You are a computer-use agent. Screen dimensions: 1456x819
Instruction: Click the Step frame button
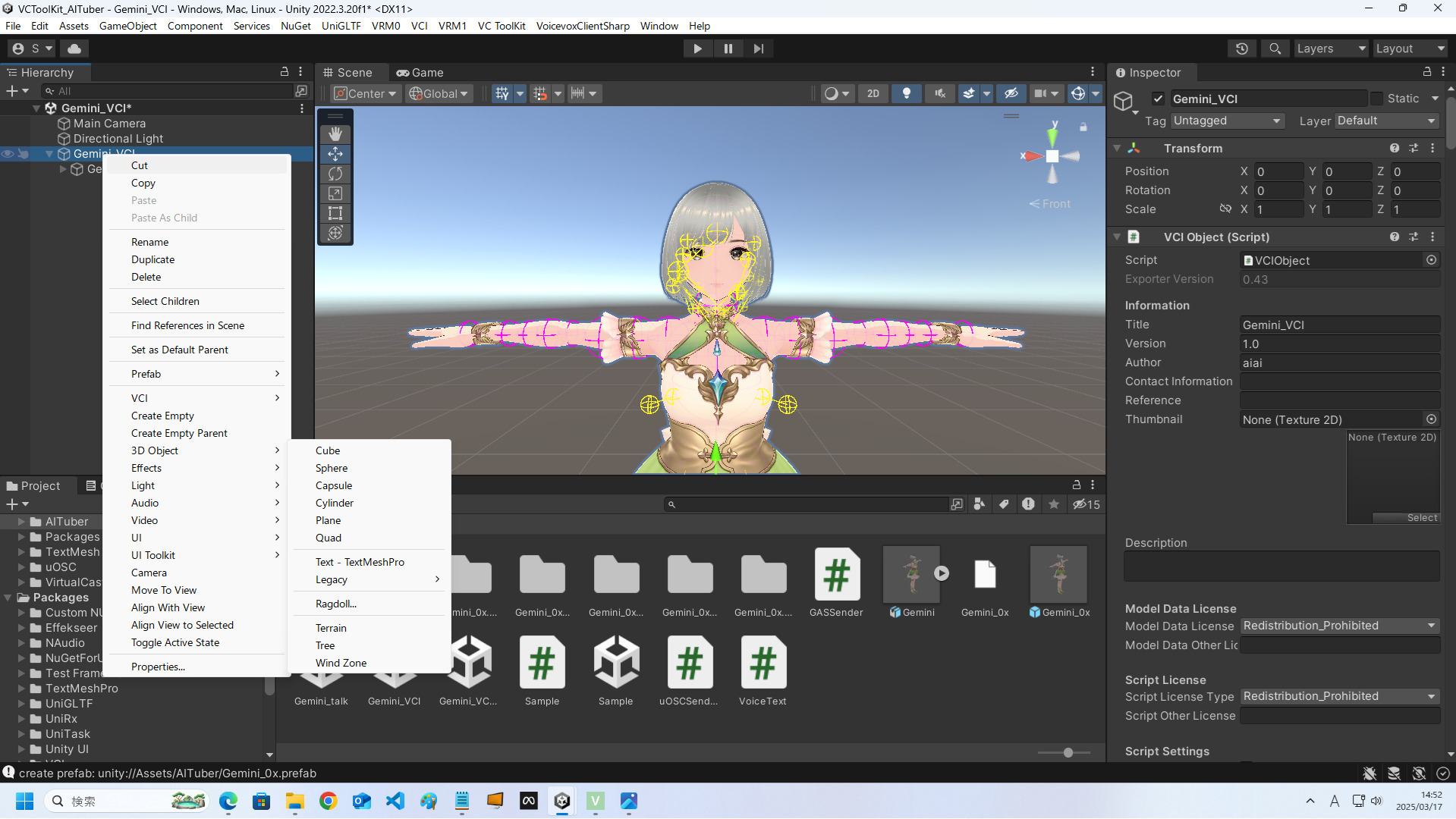759,49
